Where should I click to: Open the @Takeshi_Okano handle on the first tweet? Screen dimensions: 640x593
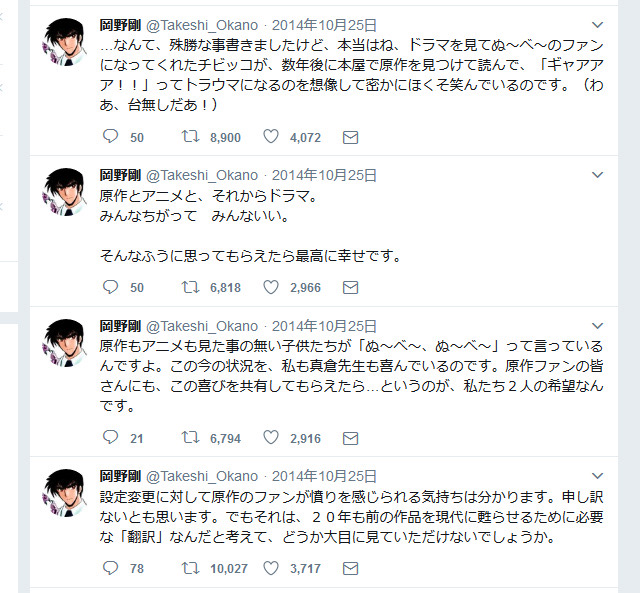(202, 24)
